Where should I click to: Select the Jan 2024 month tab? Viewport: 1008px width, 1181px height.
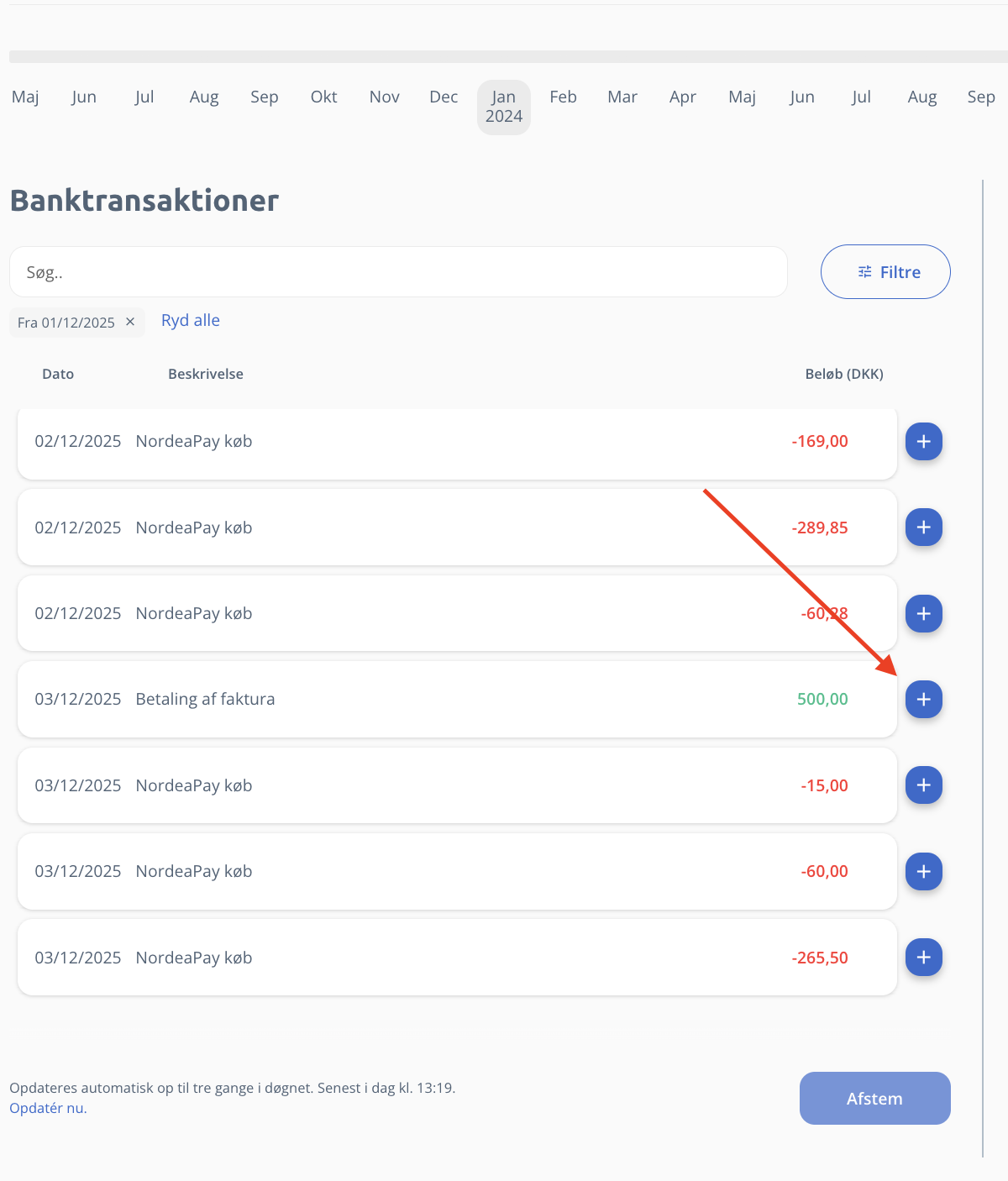(504, 107)
